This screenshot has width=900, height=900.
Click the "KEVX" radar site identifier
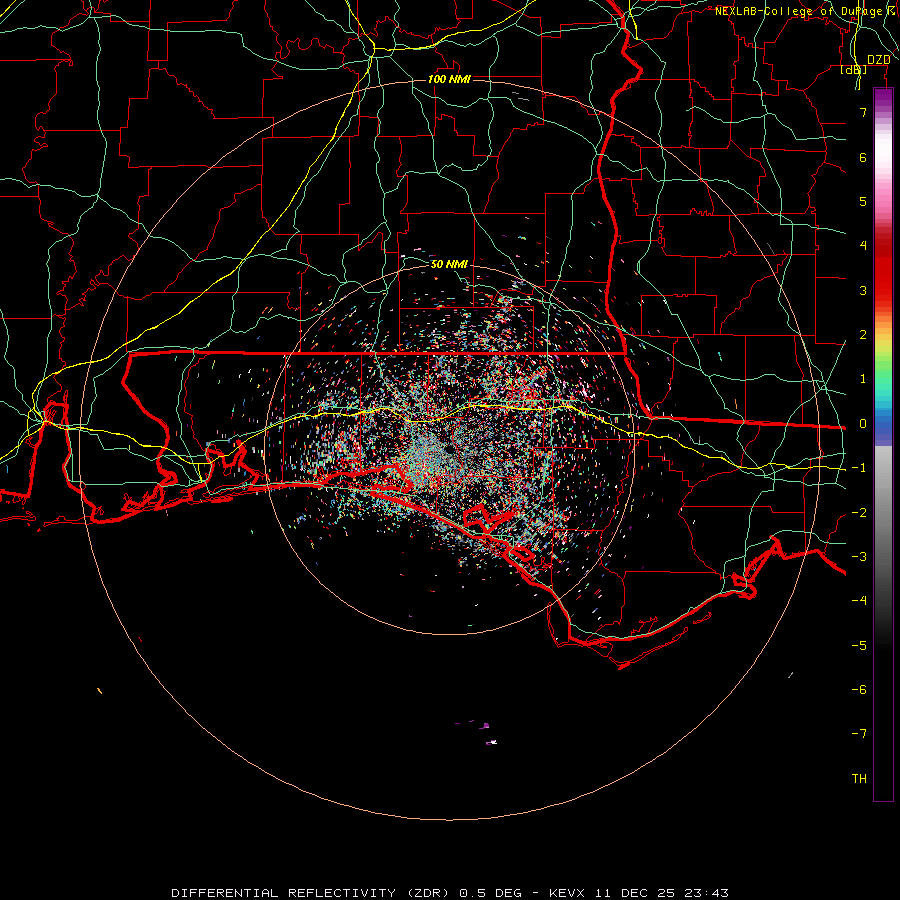click(x=567, y=893)
